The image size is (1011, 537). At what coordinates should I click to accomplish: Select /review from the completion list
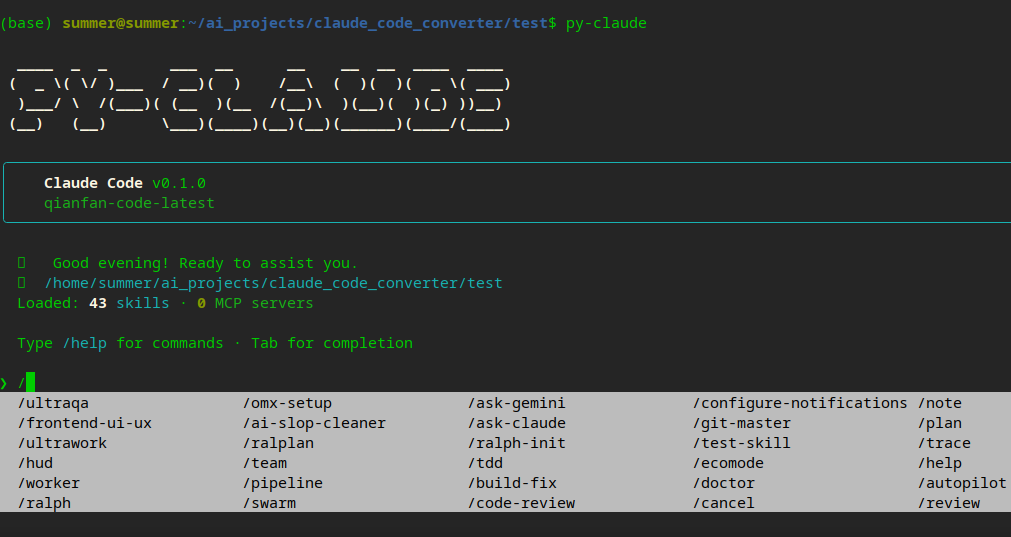tap(949, 503)
